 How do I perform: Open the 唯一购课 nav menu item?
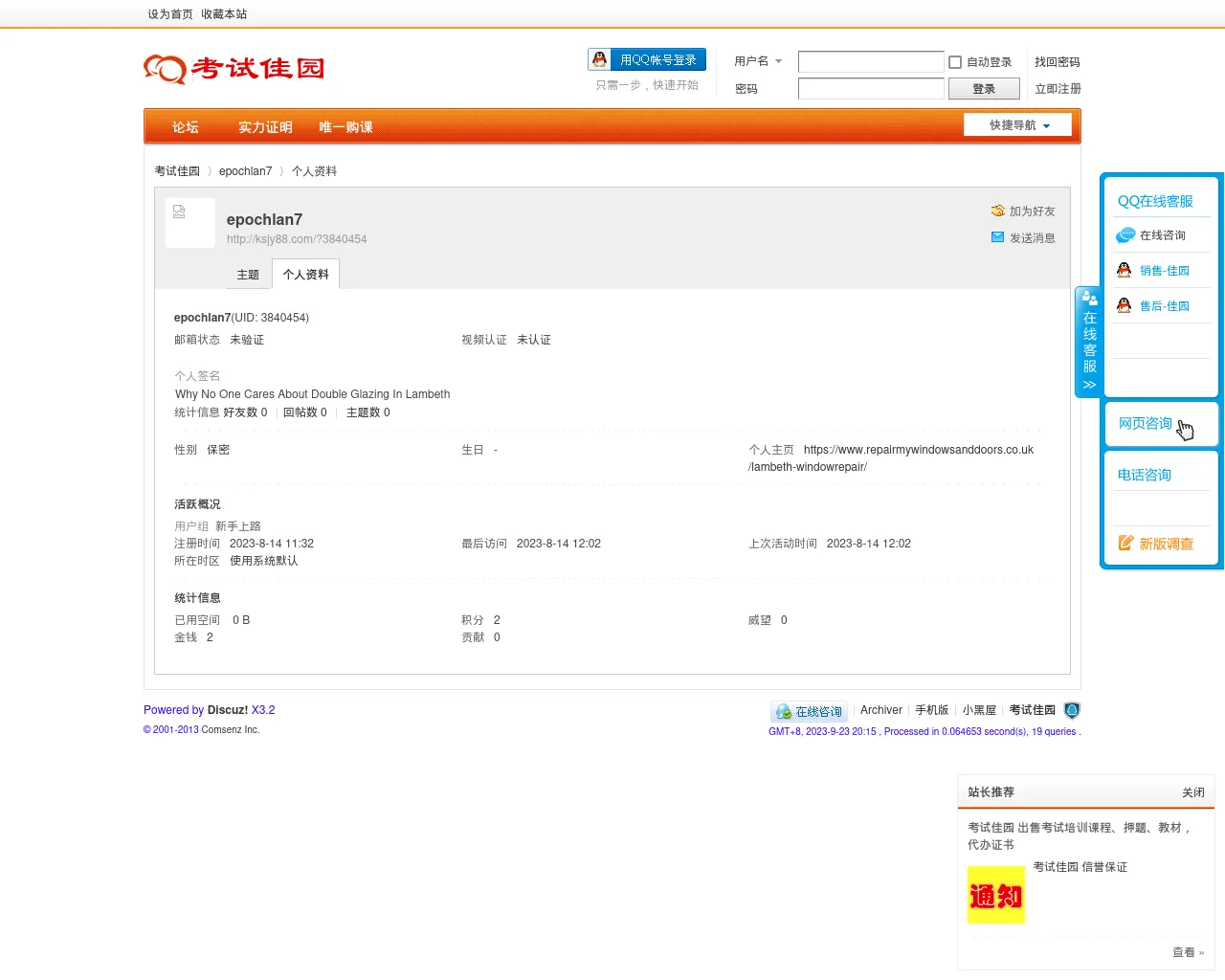point(345,127)
